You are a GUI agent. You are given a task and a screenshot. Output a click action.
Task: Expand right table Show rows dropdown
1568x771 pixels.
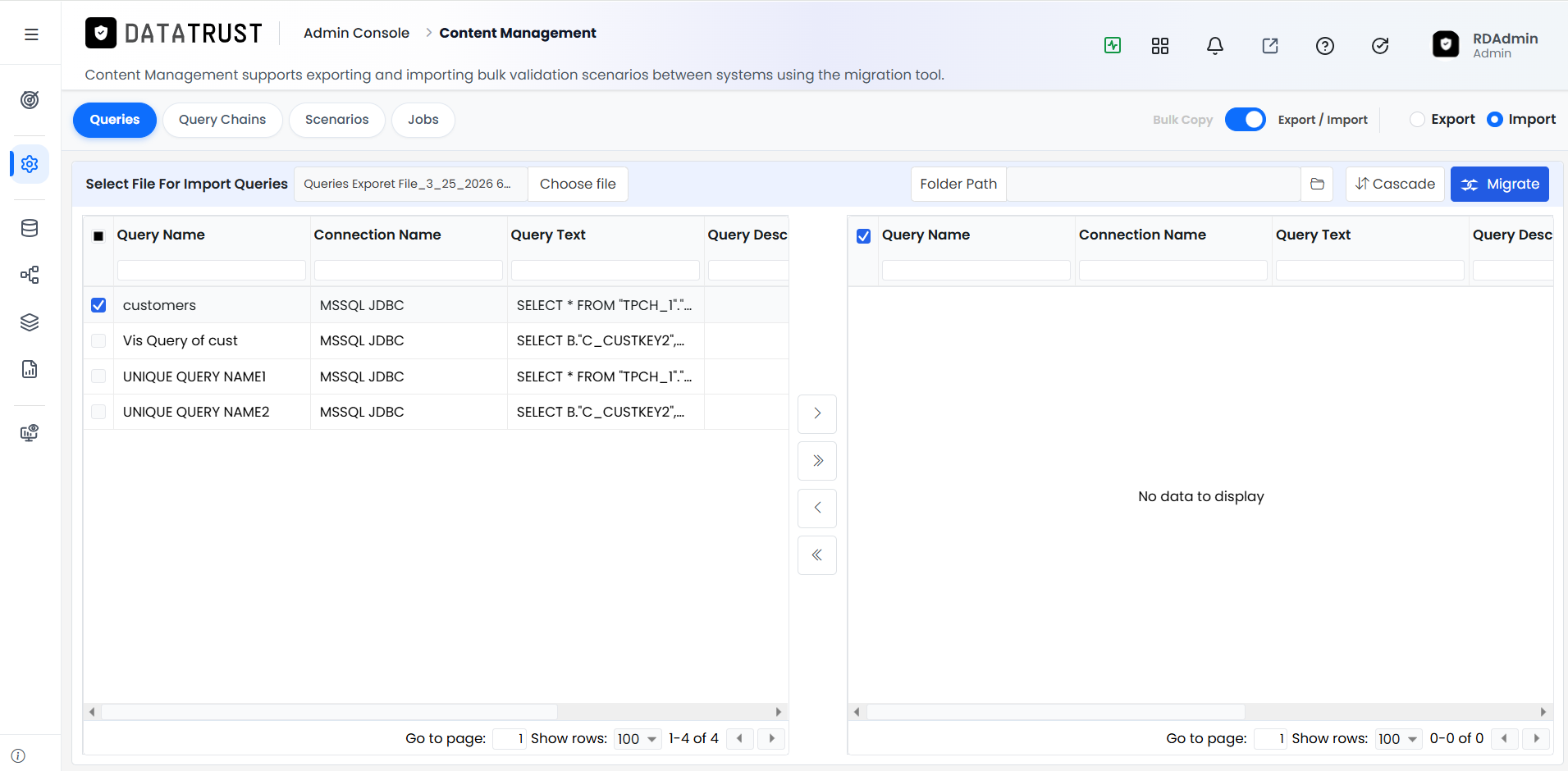coord(1398,739)
